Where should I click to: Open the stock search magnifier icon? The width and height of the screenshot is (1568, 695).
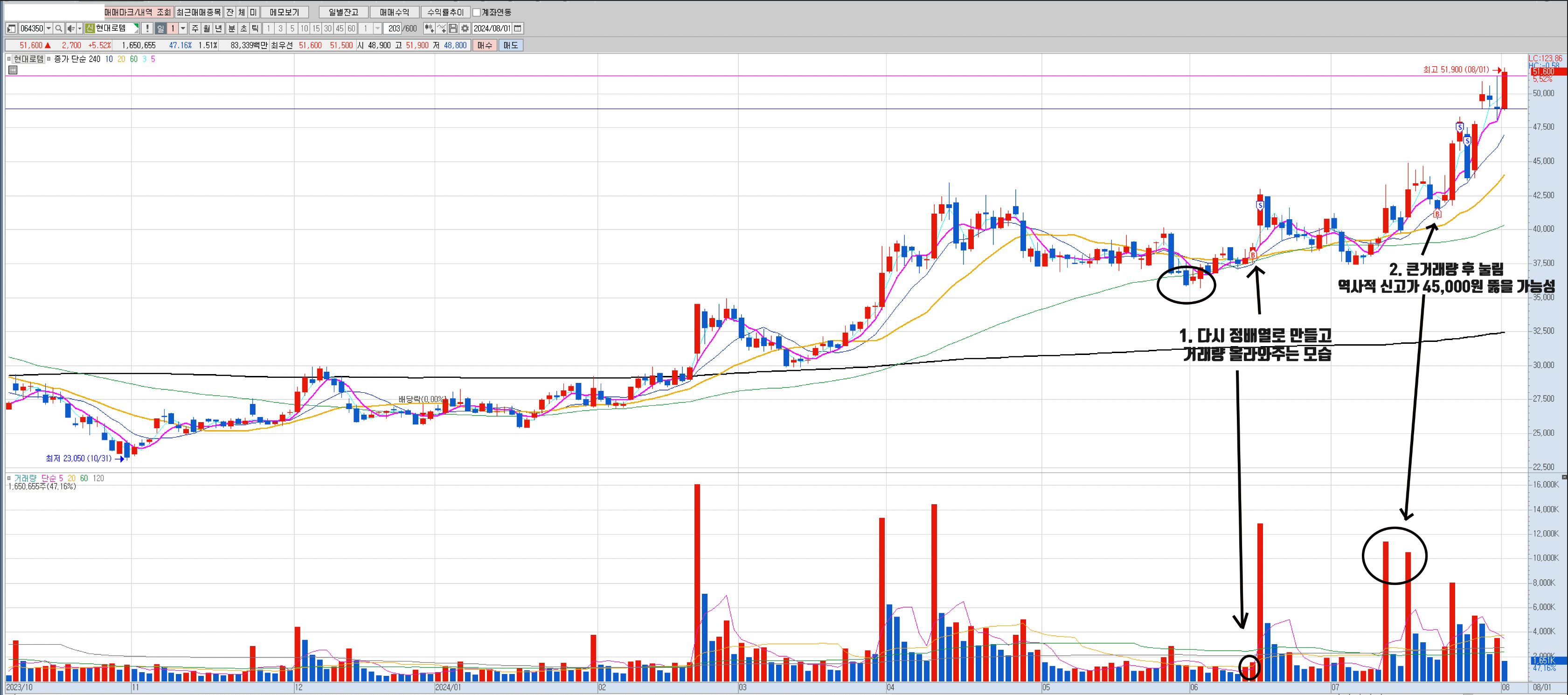click(x=58, y=28)
